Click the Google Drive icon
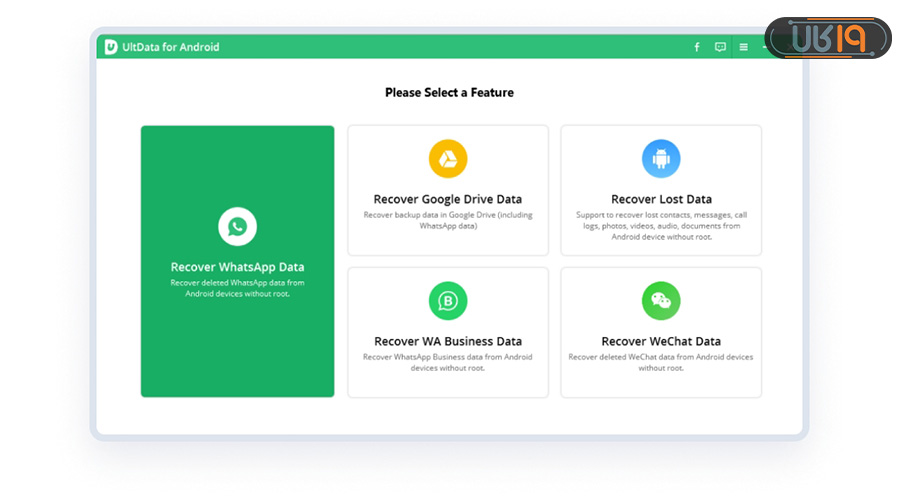This screenshot has width=900, height=500. (448, 159)
